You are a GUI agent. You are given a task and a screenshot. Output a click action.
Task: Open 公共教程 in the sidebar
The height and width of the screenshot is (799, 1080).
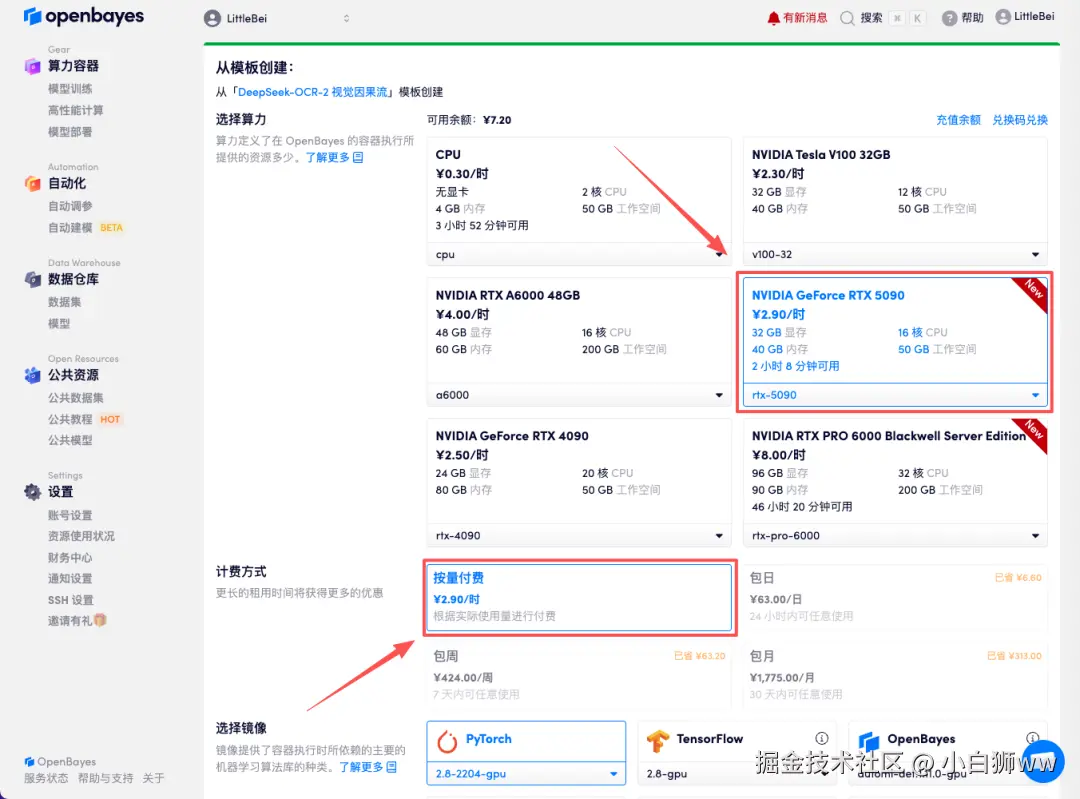point(70,419)
